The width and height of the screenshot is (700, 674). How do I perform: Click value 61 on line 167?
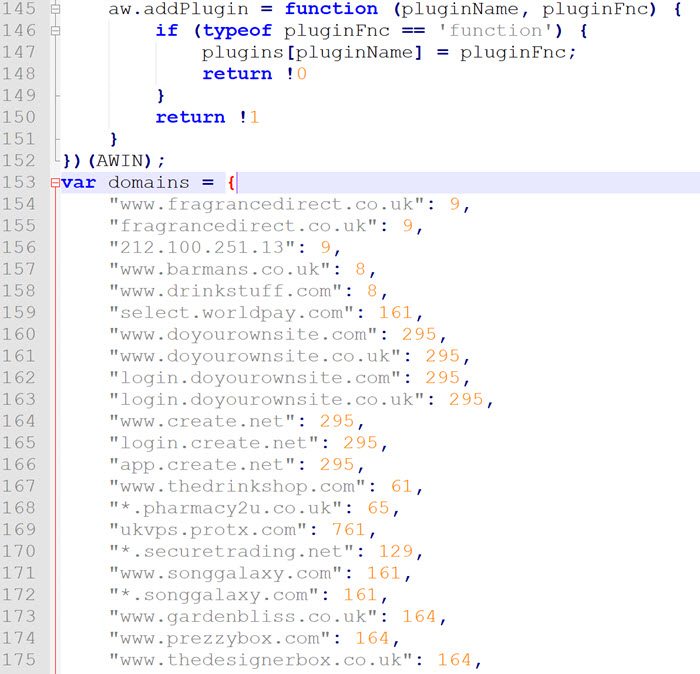[401, 486]
